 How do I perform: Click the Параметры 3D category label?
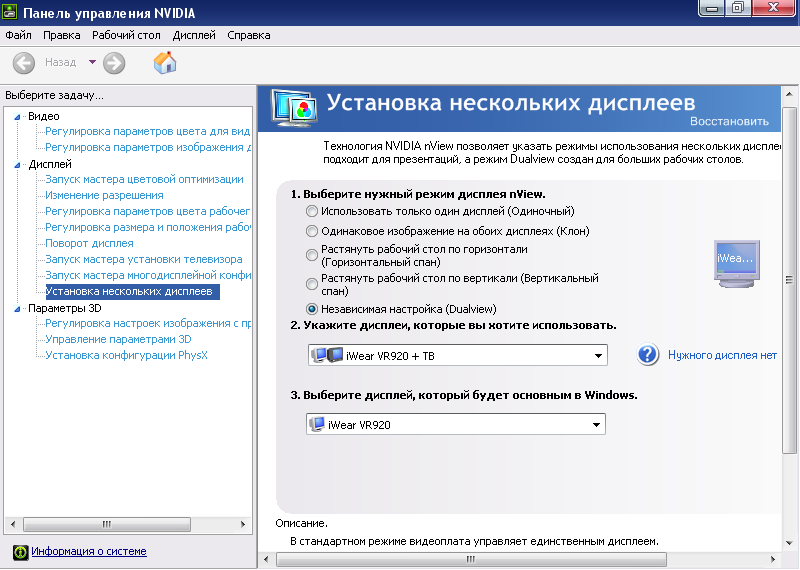click(x=65, y=308)
